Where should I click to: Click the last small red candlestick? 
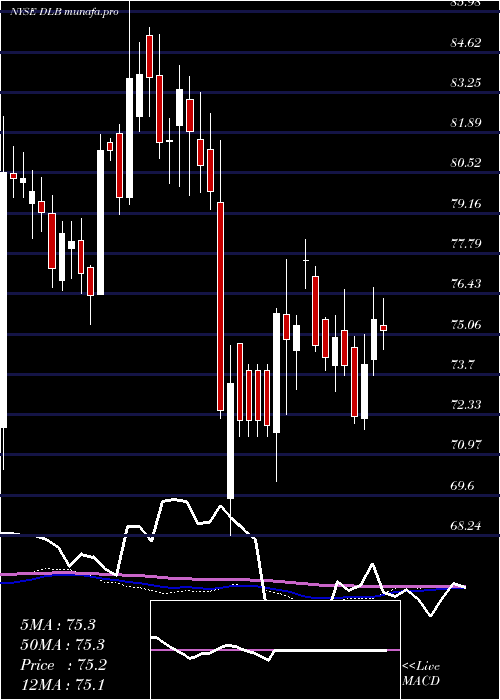(x=383, y=328)
